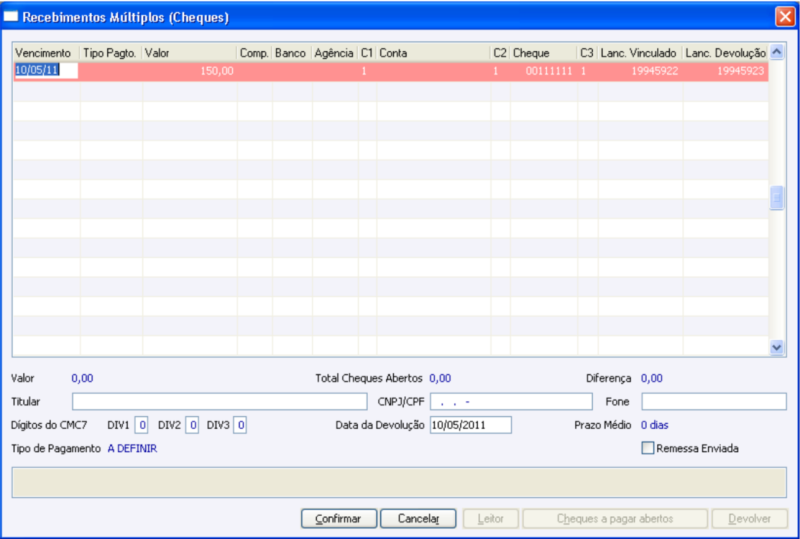Click the C3 column header
800x539 pixels.
[x=588, y=53]
